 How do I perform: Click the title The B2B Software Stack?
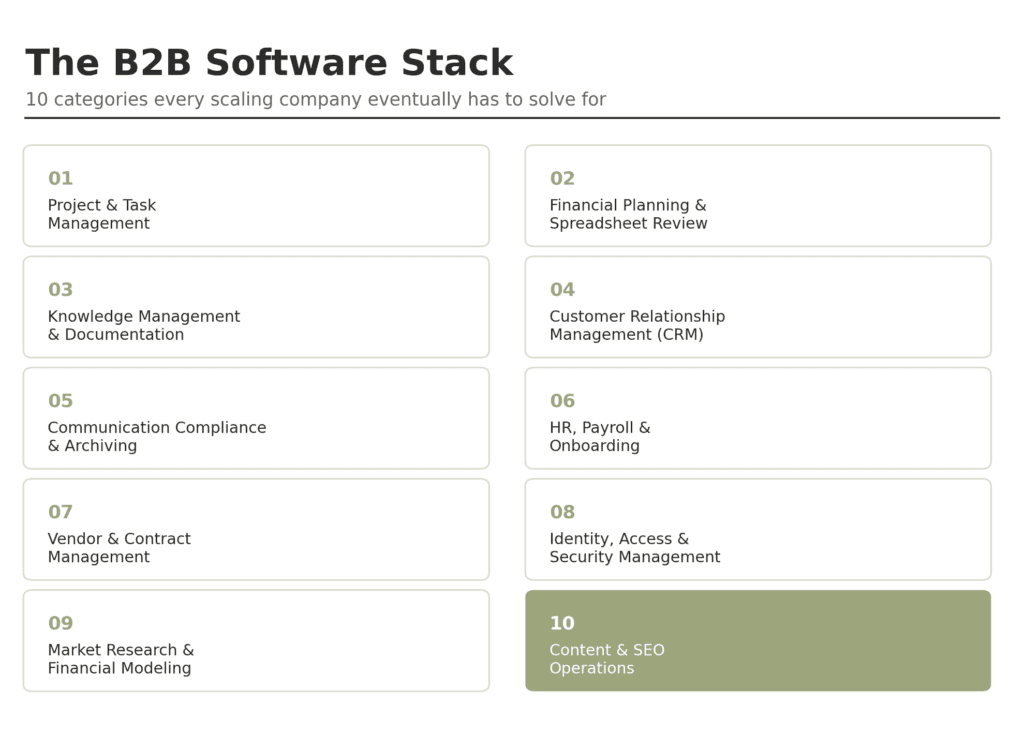269,63
